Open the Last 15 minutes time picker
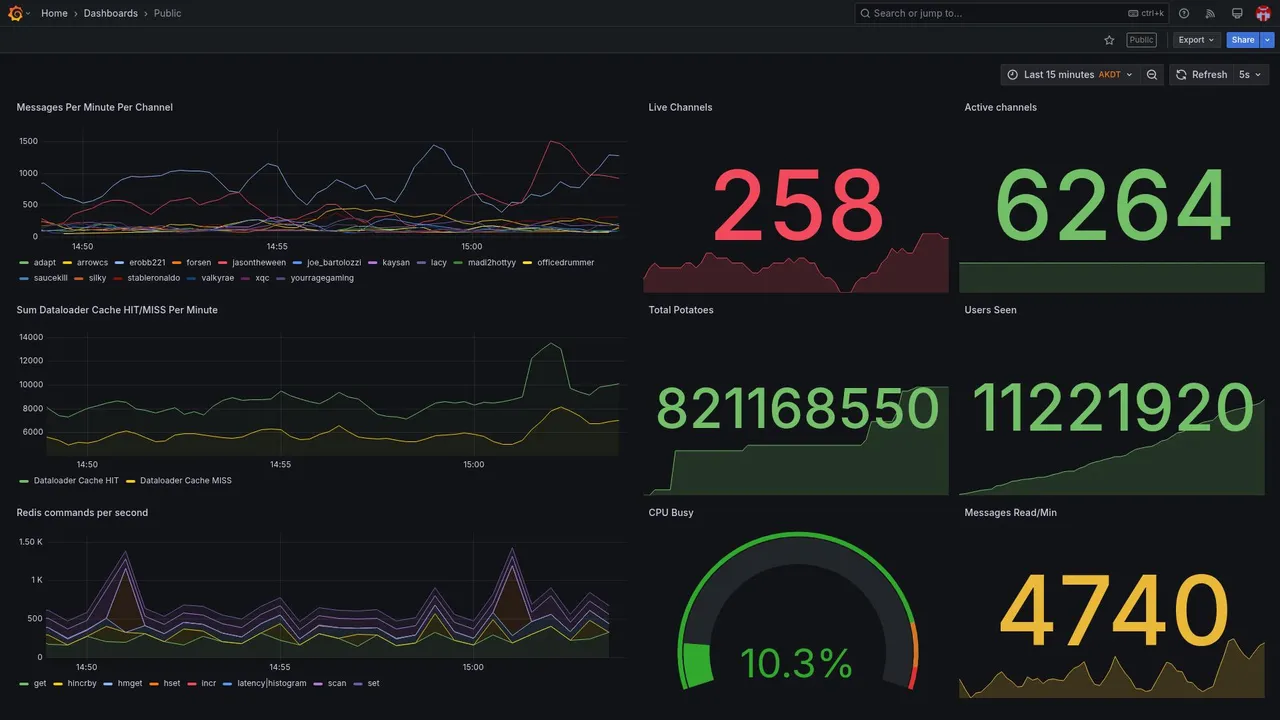This screenshot has height=720, width=1280. 1069,75
